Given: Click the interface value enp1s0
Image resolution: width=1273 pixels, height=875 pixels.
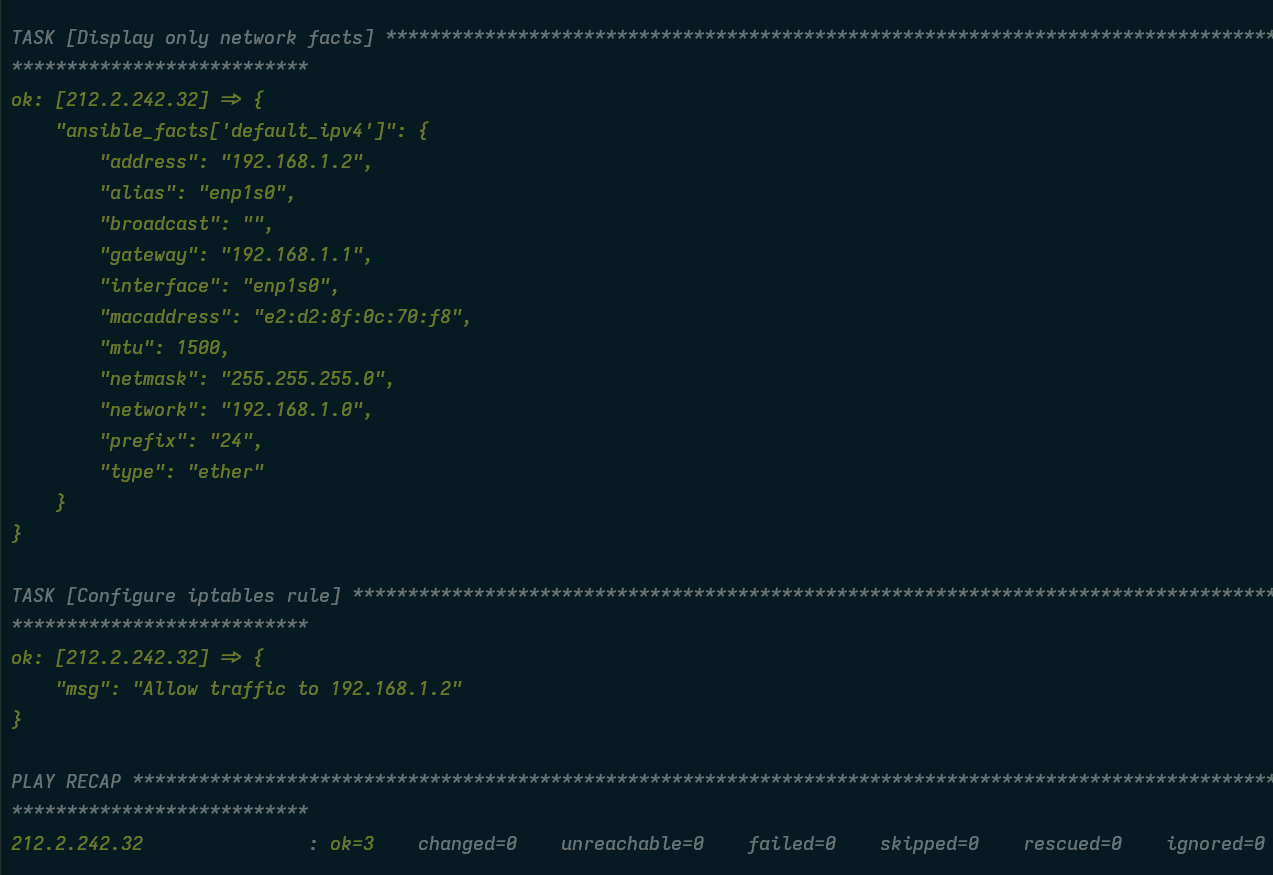Looking at the screenshot, I should 286,286.
